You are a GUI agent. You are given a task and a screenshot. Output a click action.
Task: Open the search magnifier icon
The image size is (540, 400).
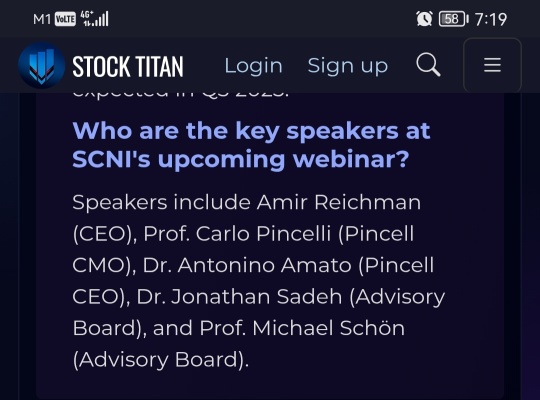(x=428, y=64)
